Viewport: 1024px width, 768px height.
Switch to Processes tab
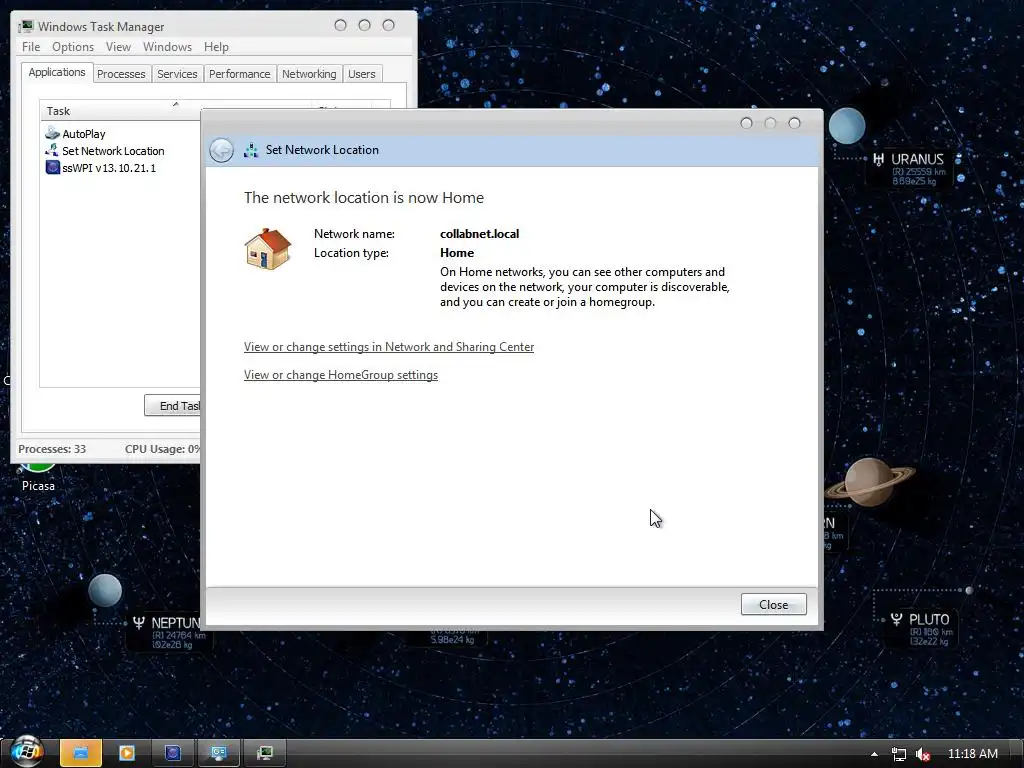(x=121, y=74)
